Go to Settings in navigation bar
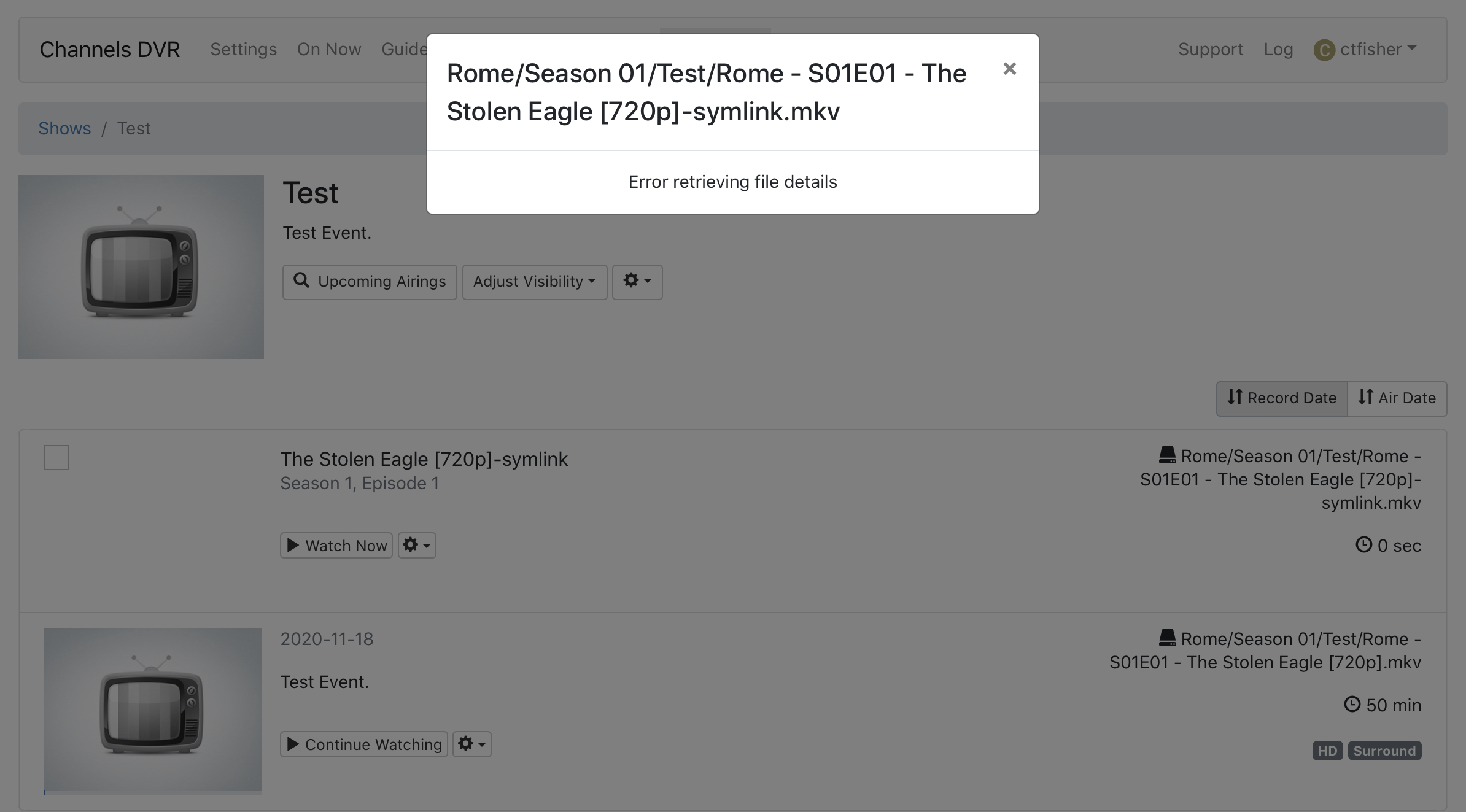Viewport: 1466px width, 812px height. 243,49
